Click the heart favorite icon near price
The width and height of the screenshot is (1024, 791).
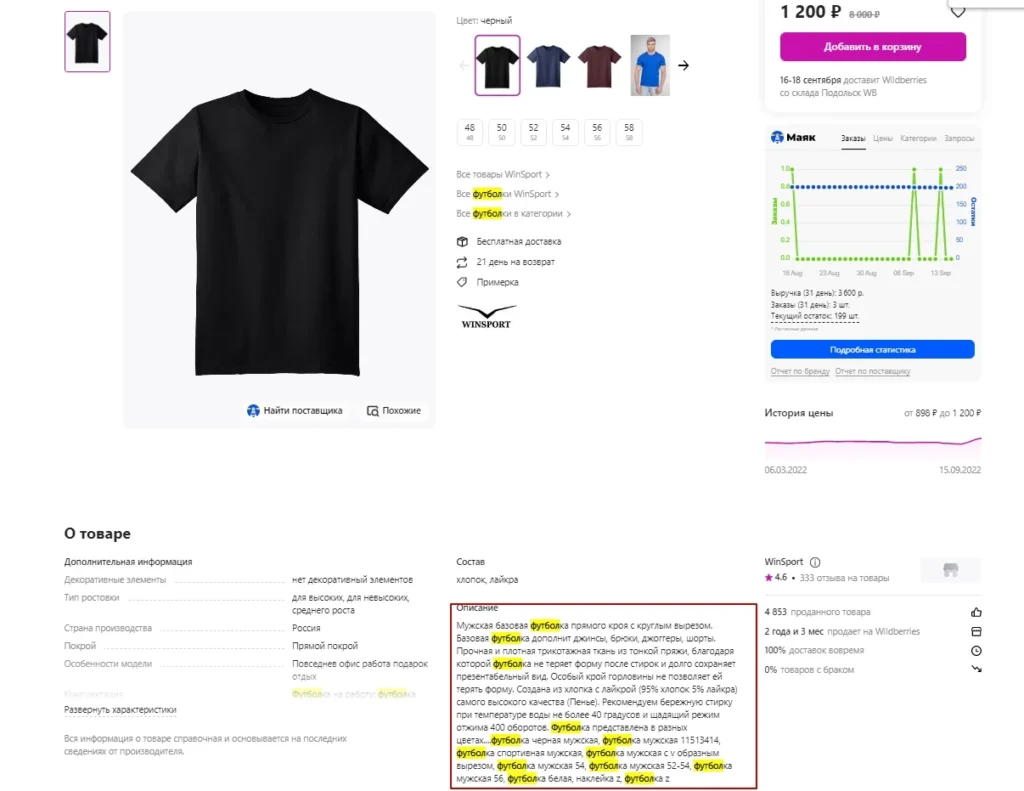(x=957, y=12)
